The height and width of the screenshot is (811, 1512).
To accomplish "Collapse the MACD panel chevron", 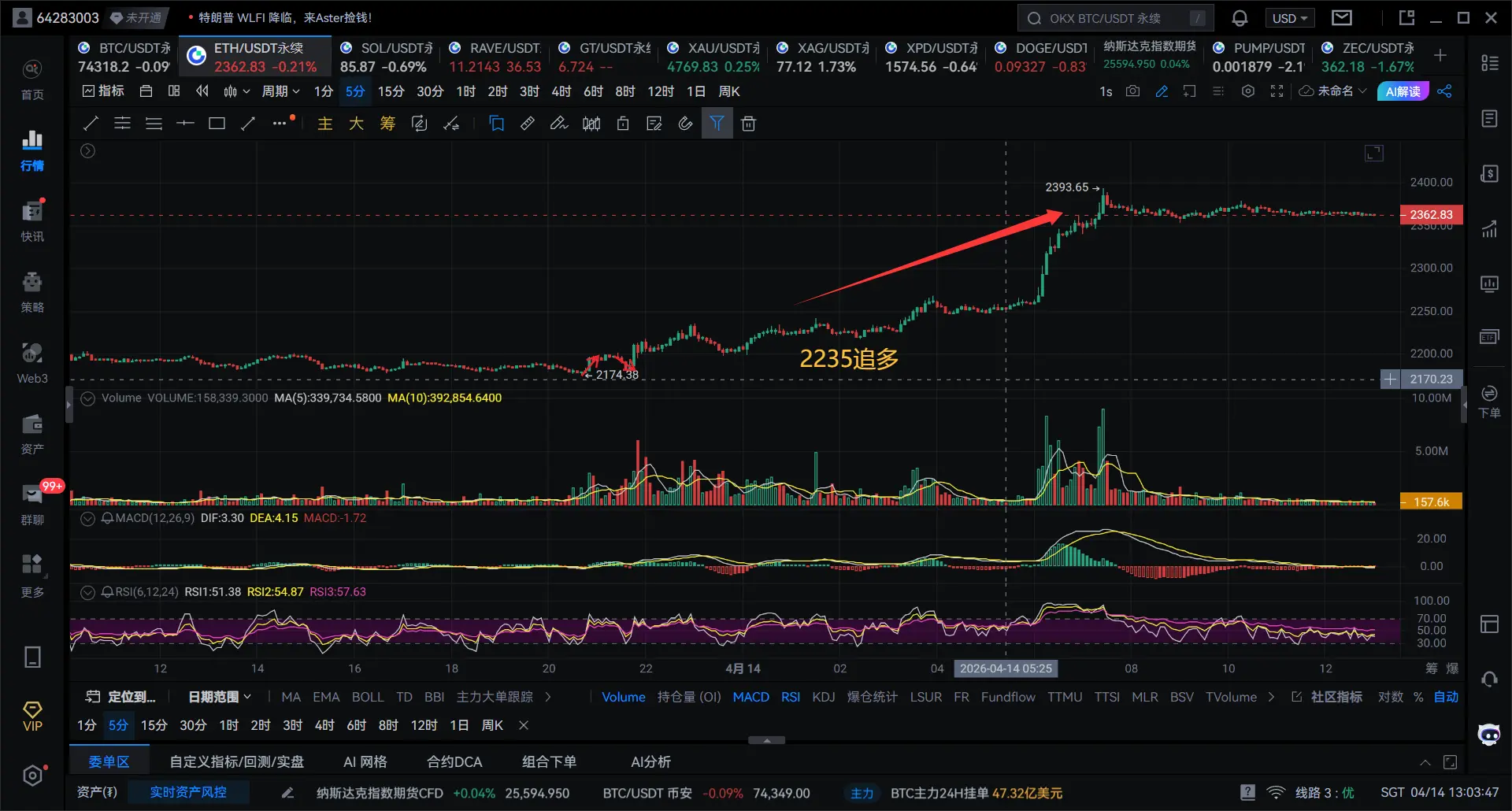I will 88,518.
